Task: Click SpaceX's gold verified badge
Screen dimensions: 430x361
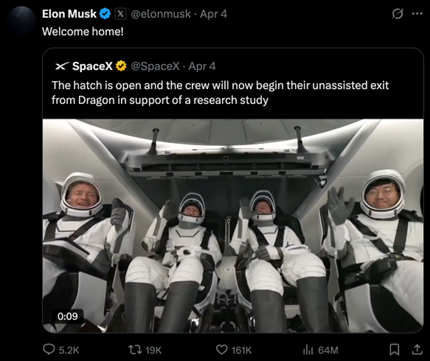Action: [x=121, y=66]
